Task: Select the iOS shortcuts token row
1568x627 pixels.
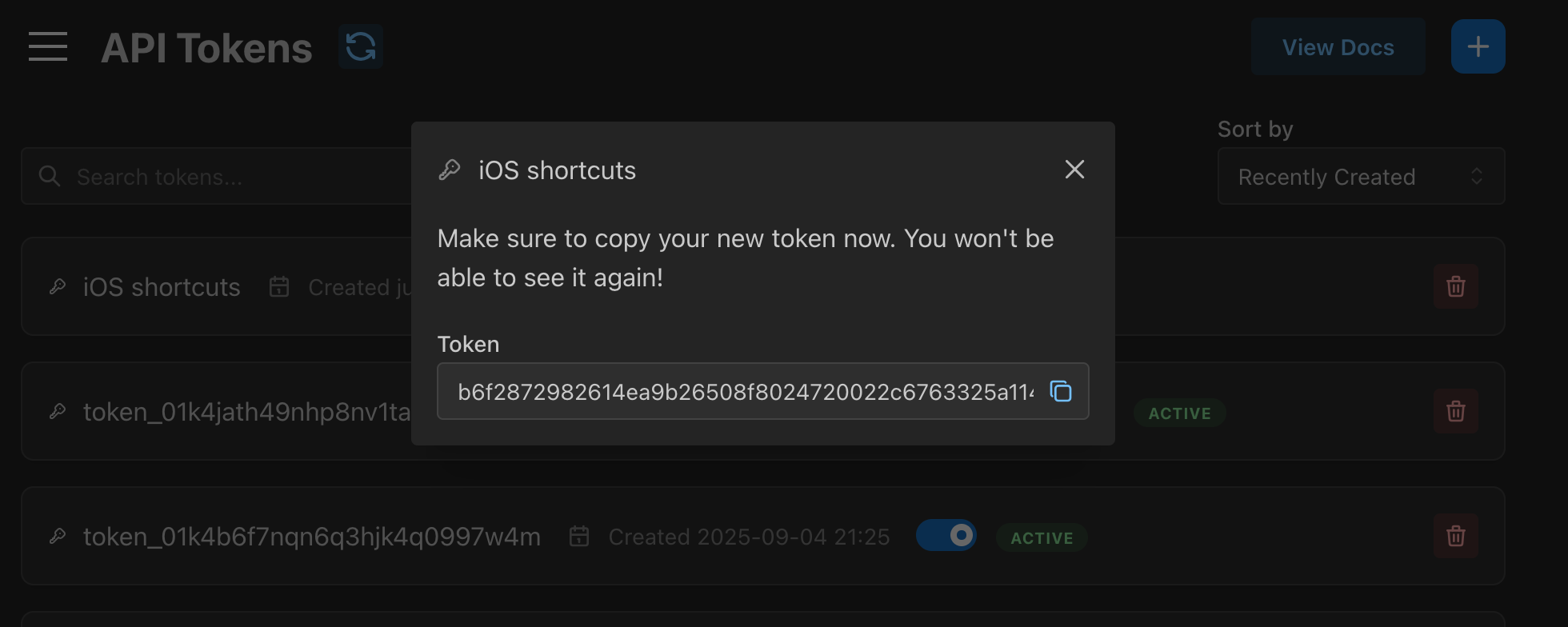Action: coord(161,286)
